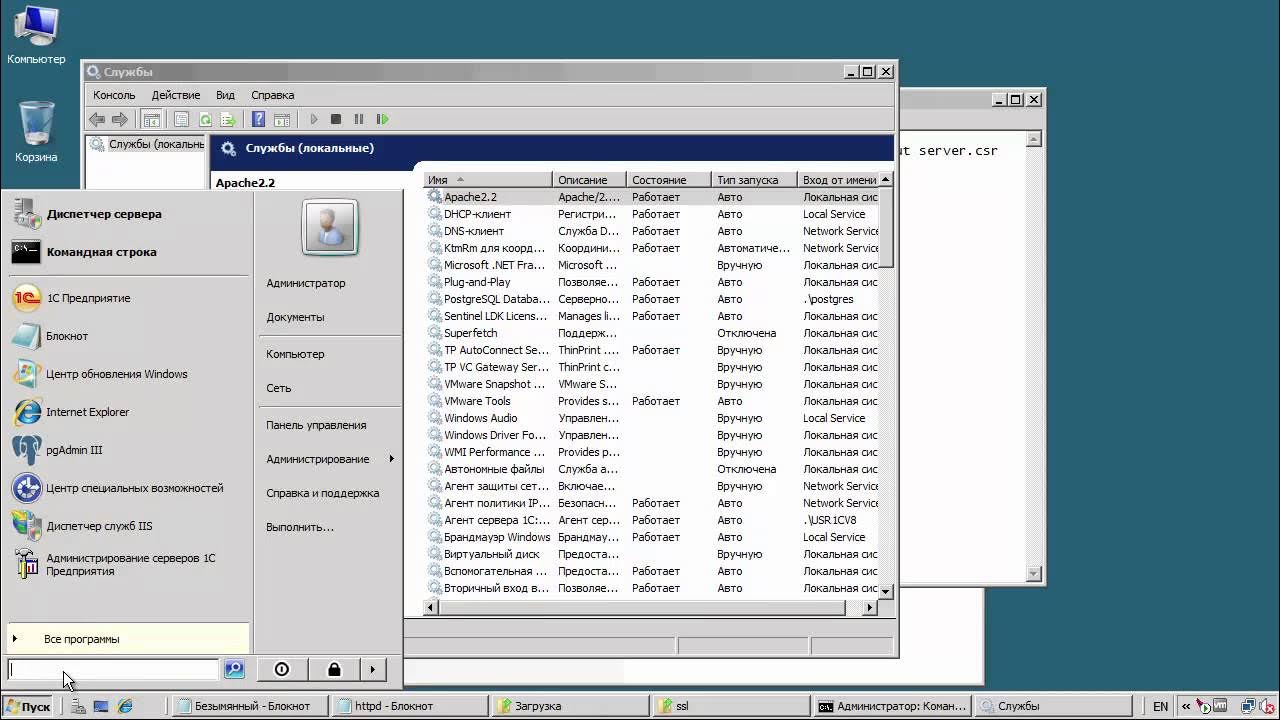Sort services by Name column header

(488, 180)
